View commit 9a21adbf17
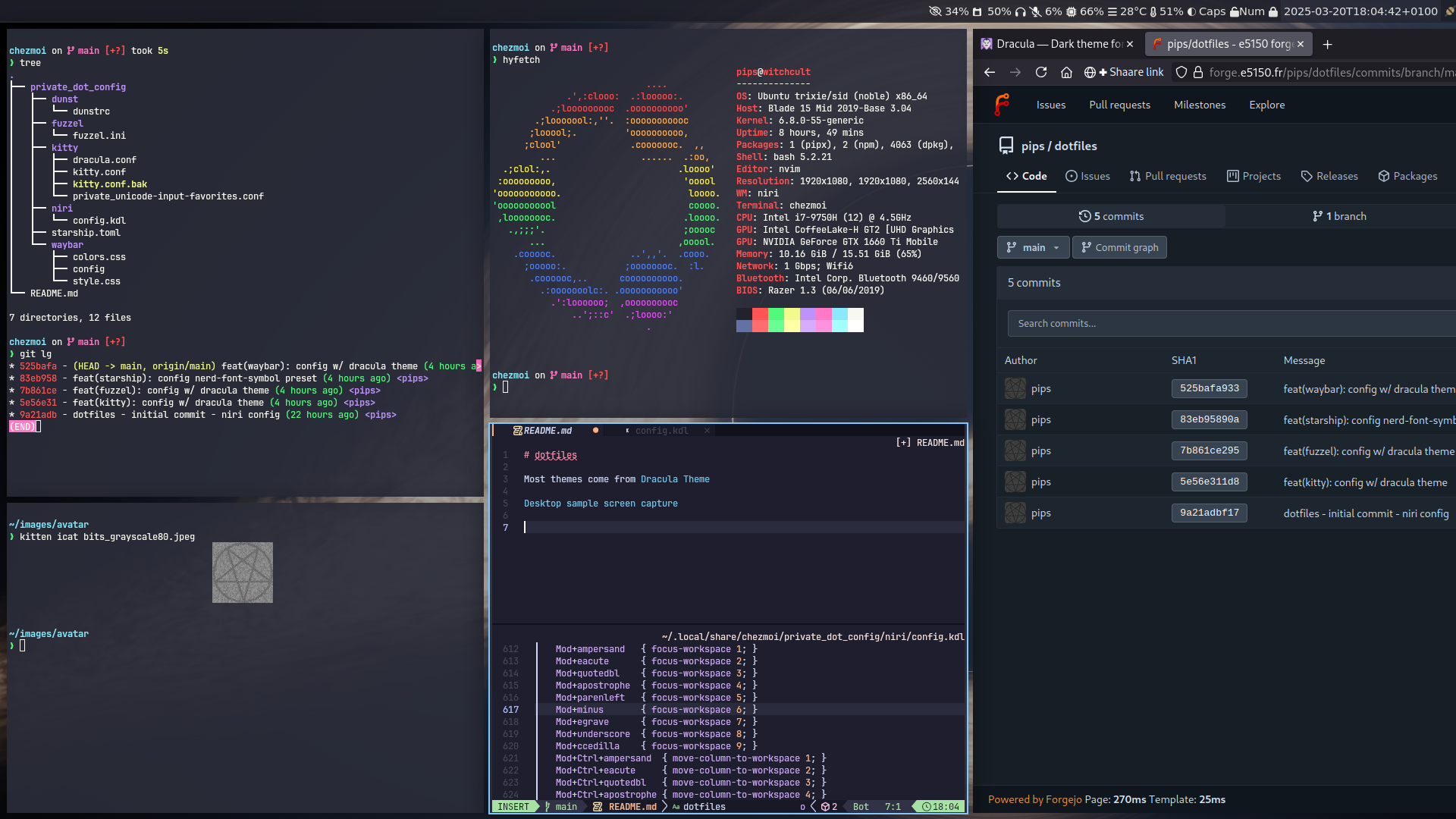 [1209, 513]
